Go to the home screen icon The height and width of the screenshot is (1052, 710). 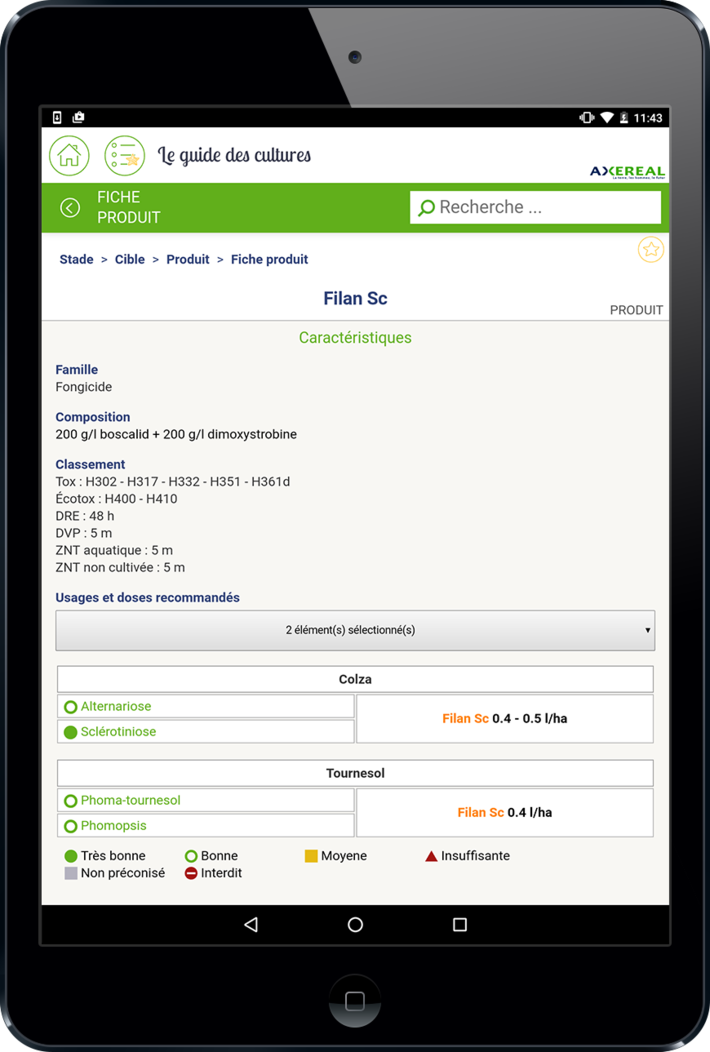[x=69, y=156]
